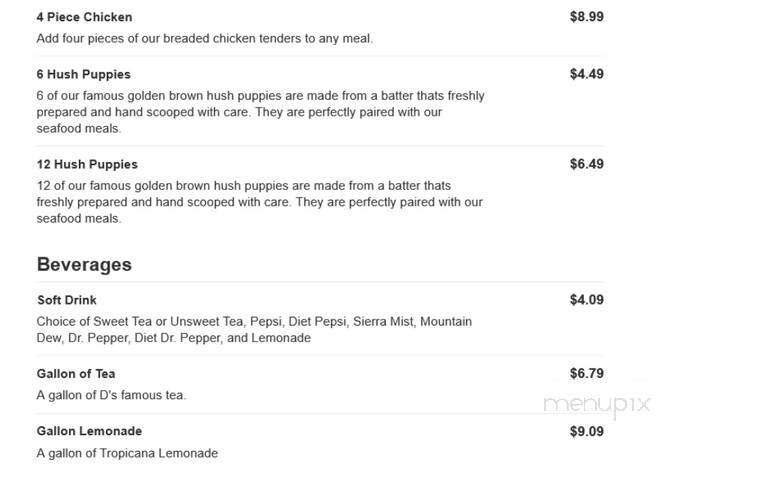Click the $4.49 price for 6 Hush Puppies
This screenshot has height=487, width=776.
pos(586,74)
